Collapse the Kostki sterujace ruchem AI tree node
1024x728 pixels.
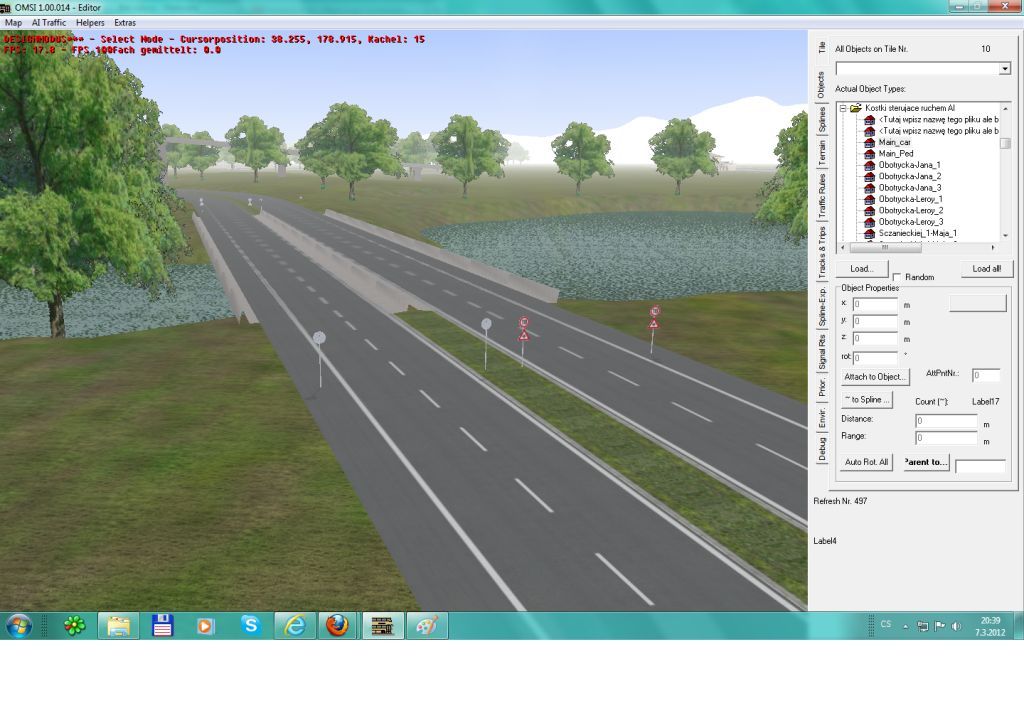pyautogui.click(x=843, y=108)
